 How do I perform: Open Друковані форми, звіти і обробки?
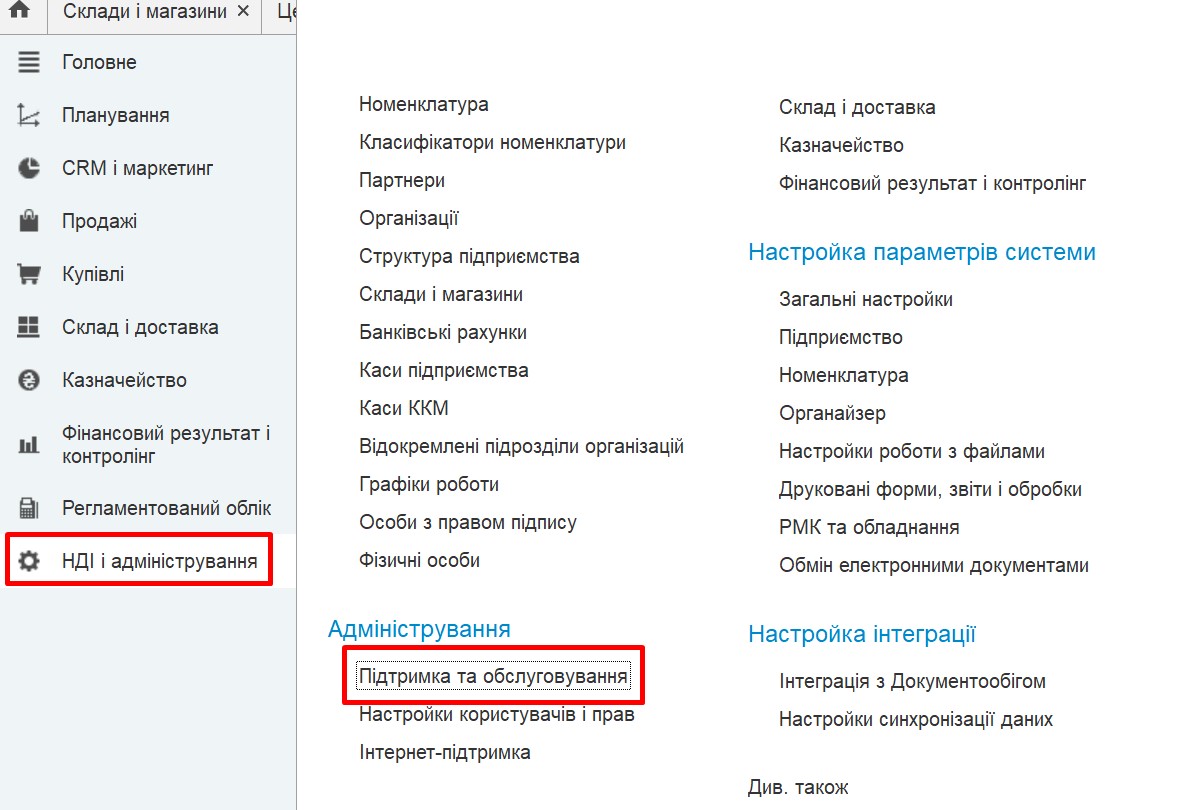pyautogui.click(x=930, y=489)
